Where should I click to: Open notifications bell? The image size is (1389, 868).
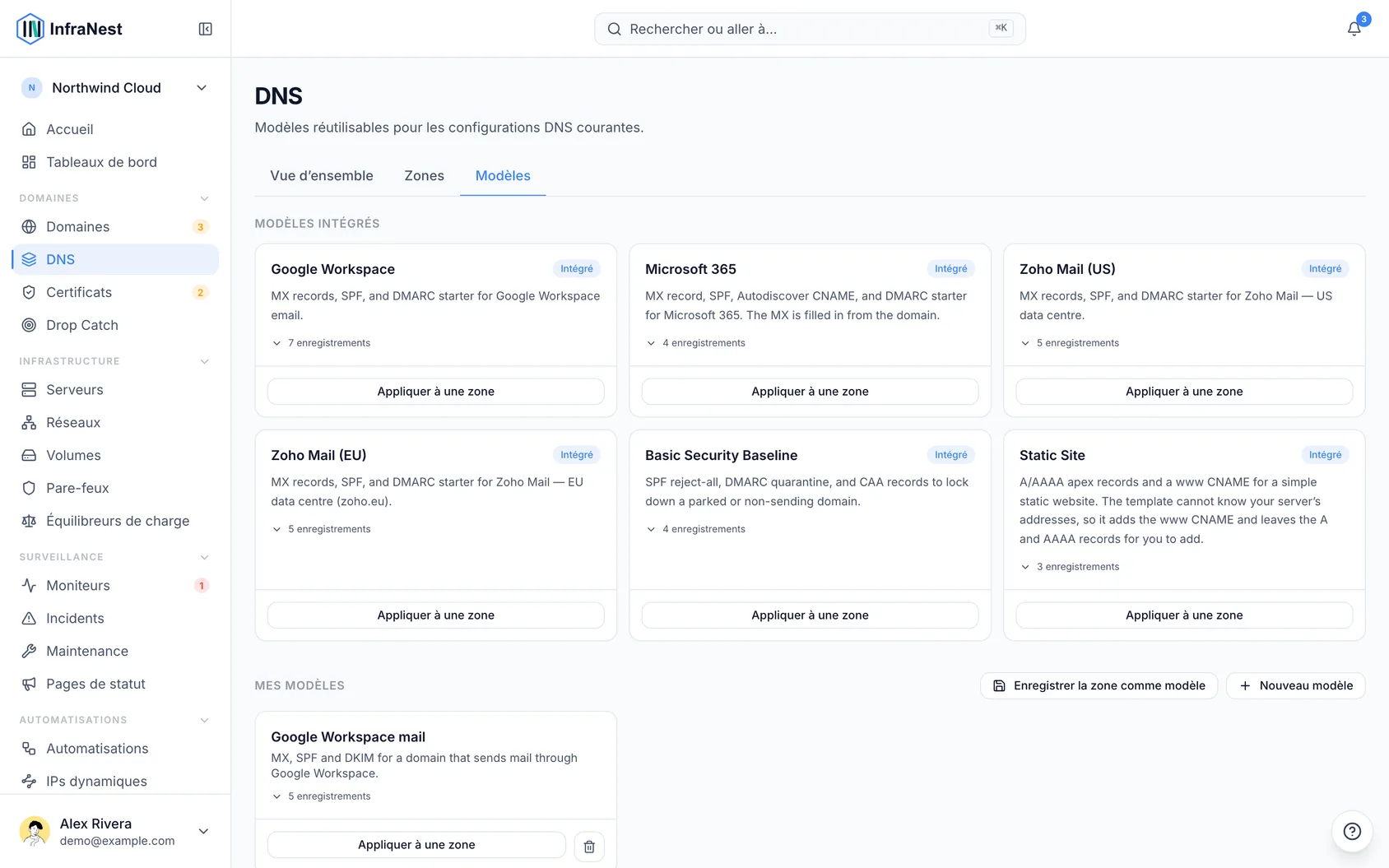point(1354,29)
